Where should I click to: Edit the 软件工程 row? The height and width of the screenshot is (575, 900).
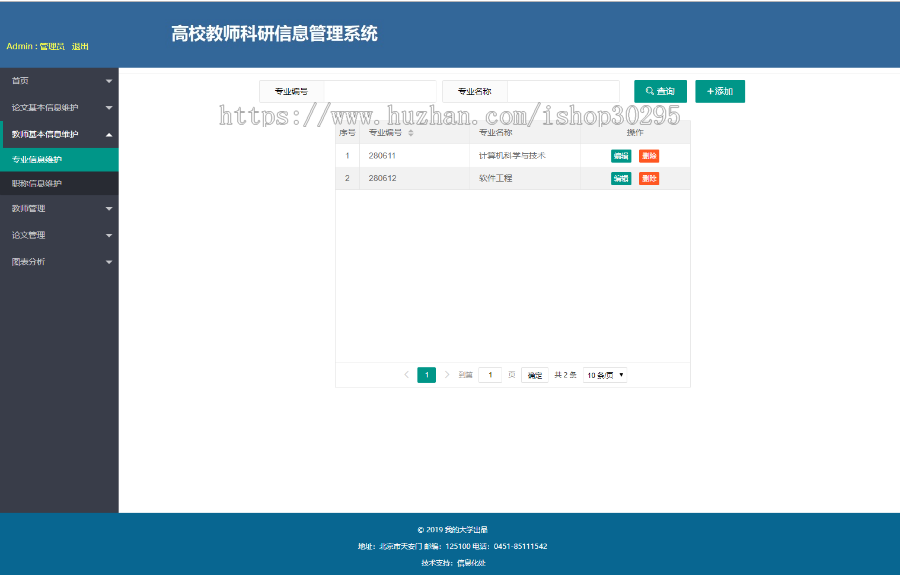tap(621, 178)
